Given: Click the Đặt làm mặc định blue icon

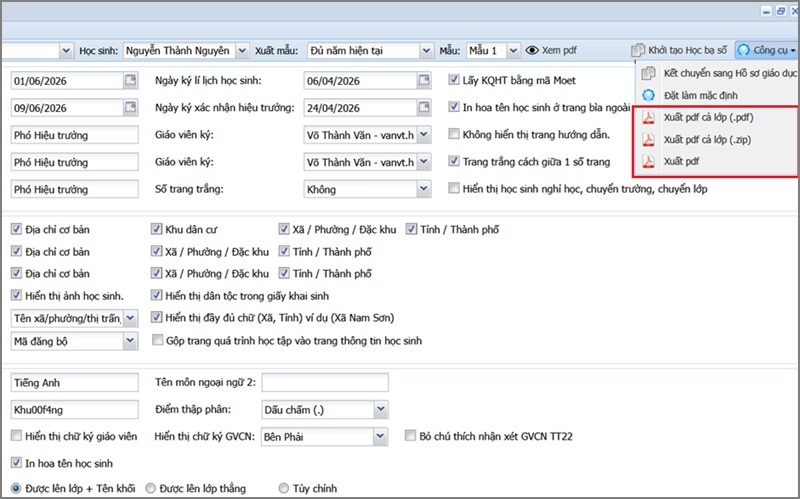Looking at the screenshot, I should click(648, 95).
